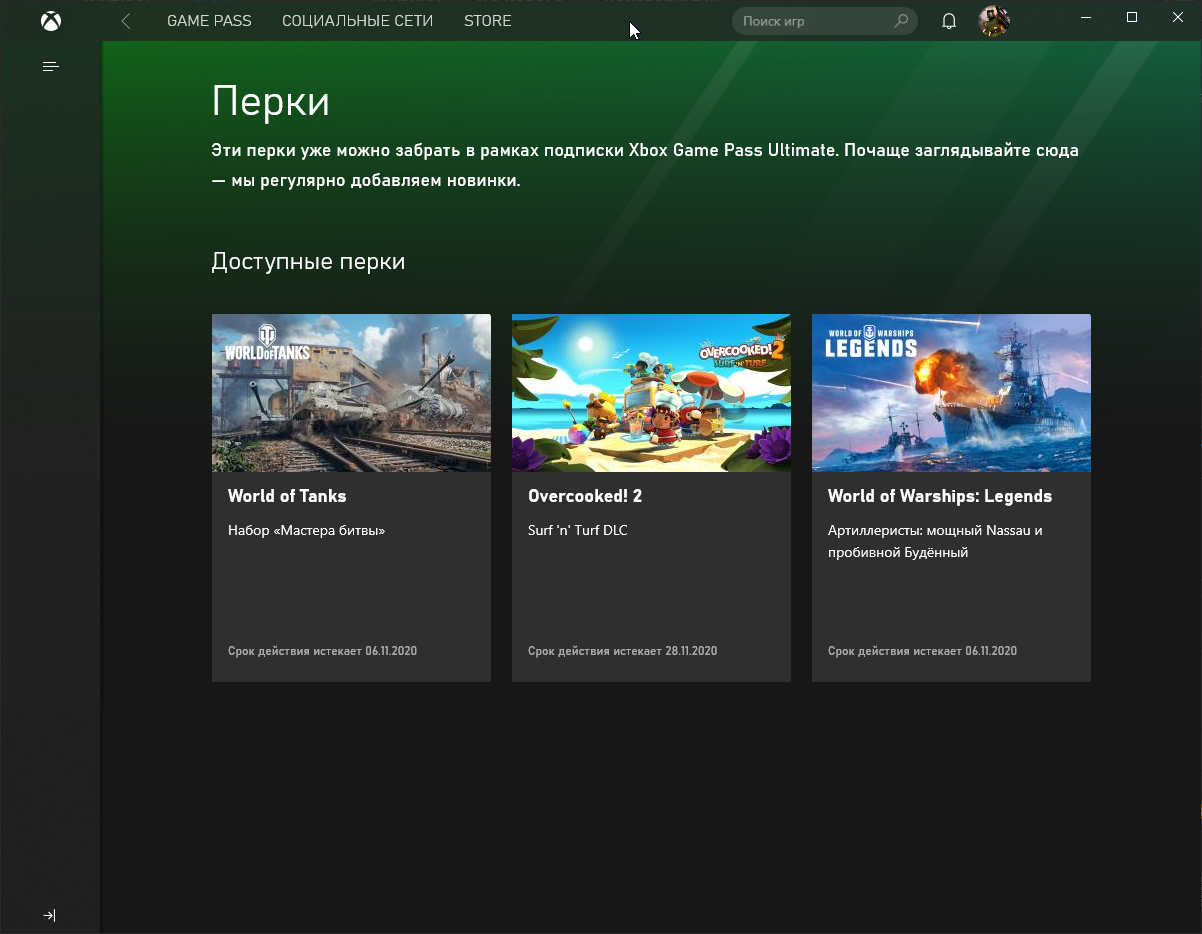1202x934 pixels.
Task: Click the Перки page heading
Action: coord(270,102)
